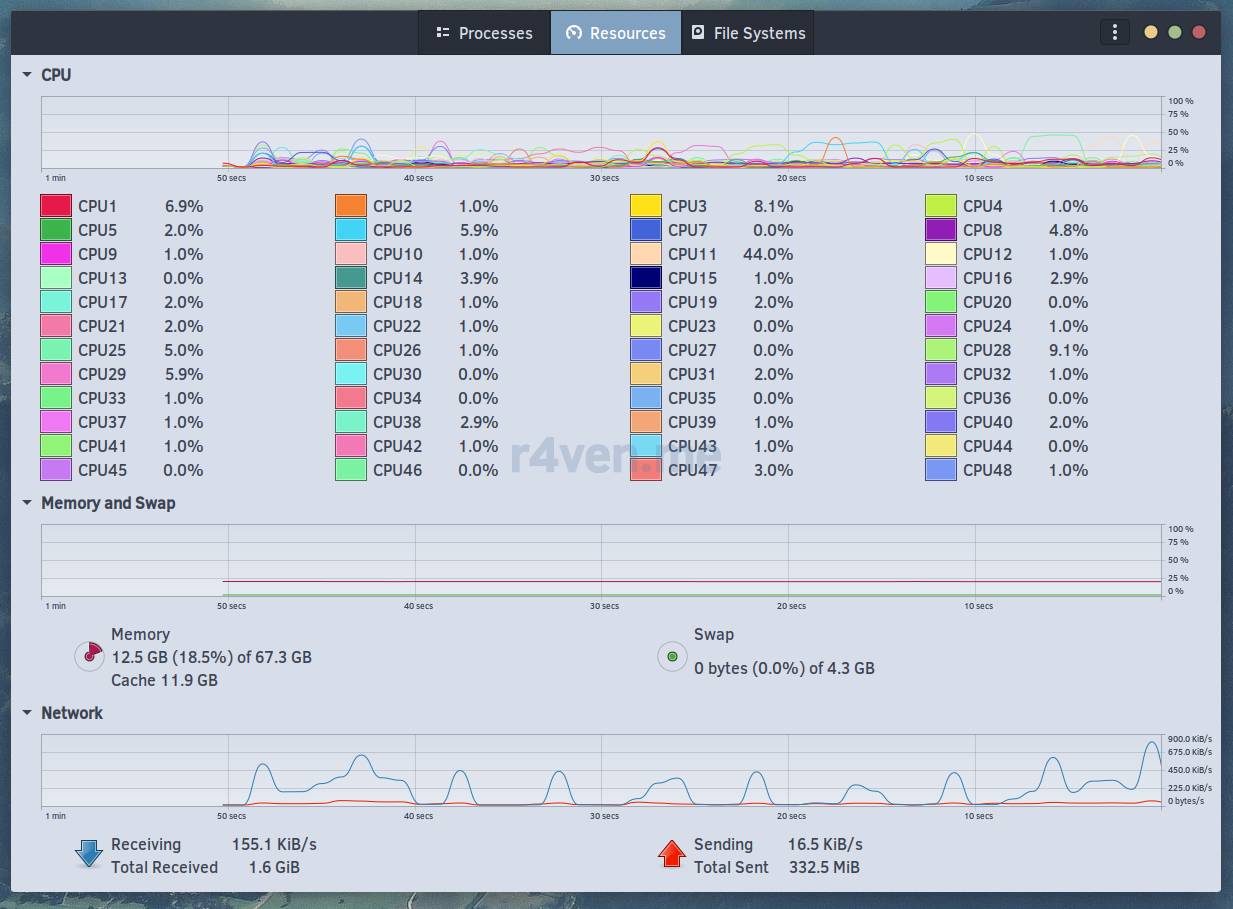
Task: Collapse the Network section
Action: (x=27, y=713)
